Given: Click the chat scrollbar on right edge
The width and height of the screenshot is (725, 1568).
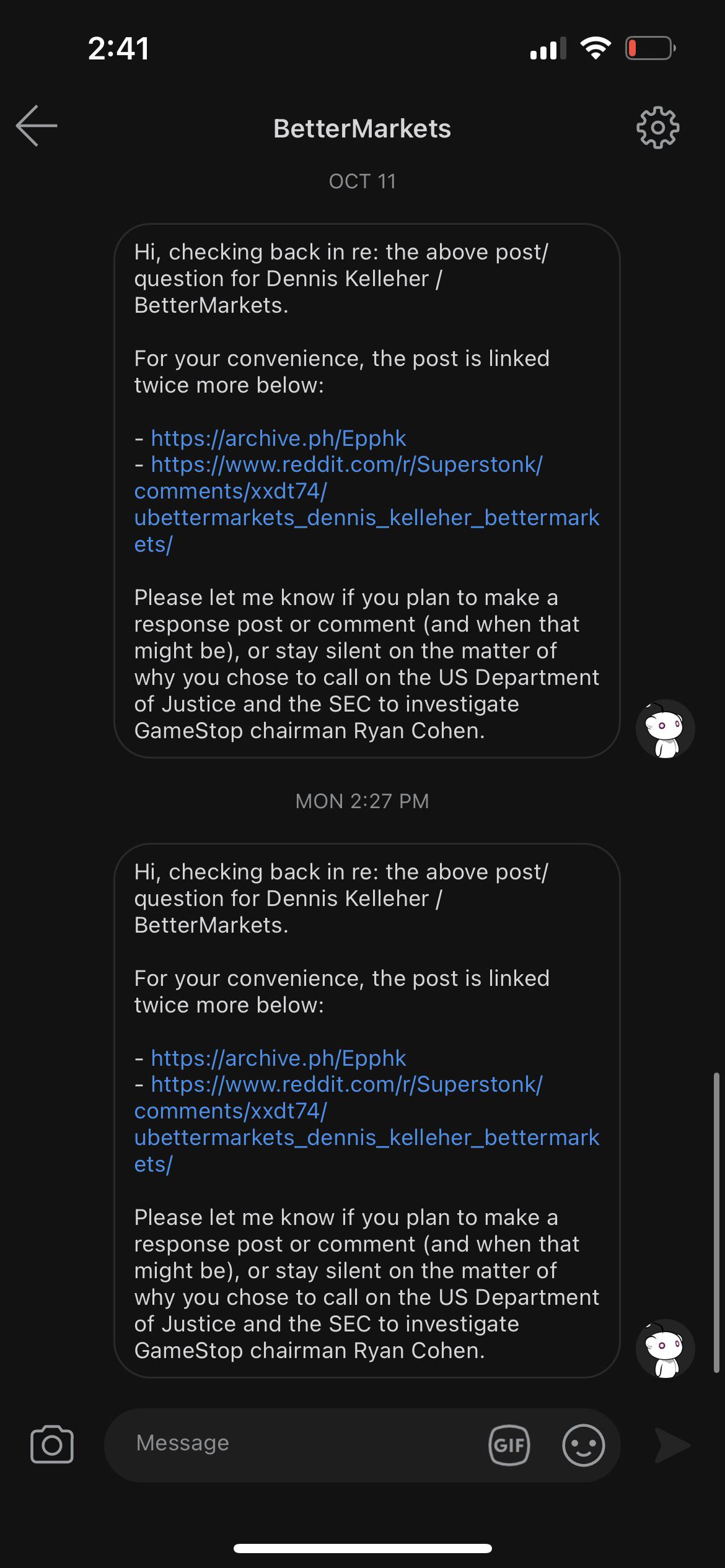Looking at the screenshot, I should [x=716, y=1226].
